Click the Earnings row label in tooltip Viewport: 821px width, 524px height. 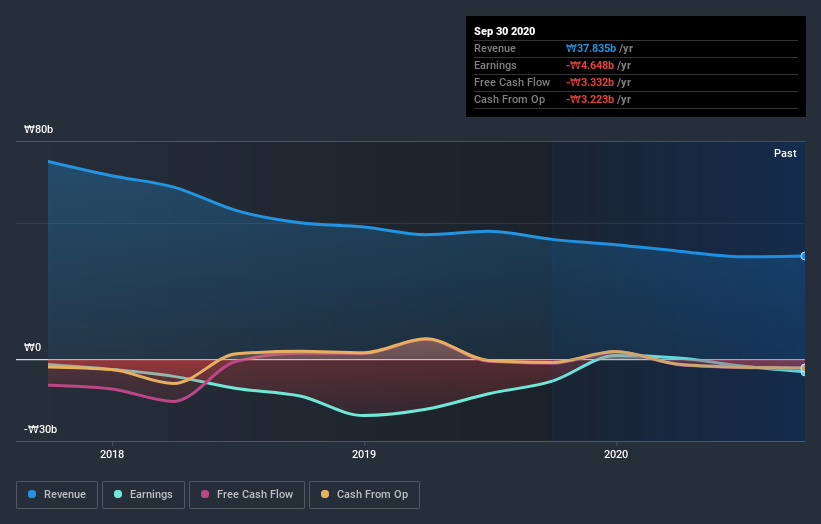[495, 65]
